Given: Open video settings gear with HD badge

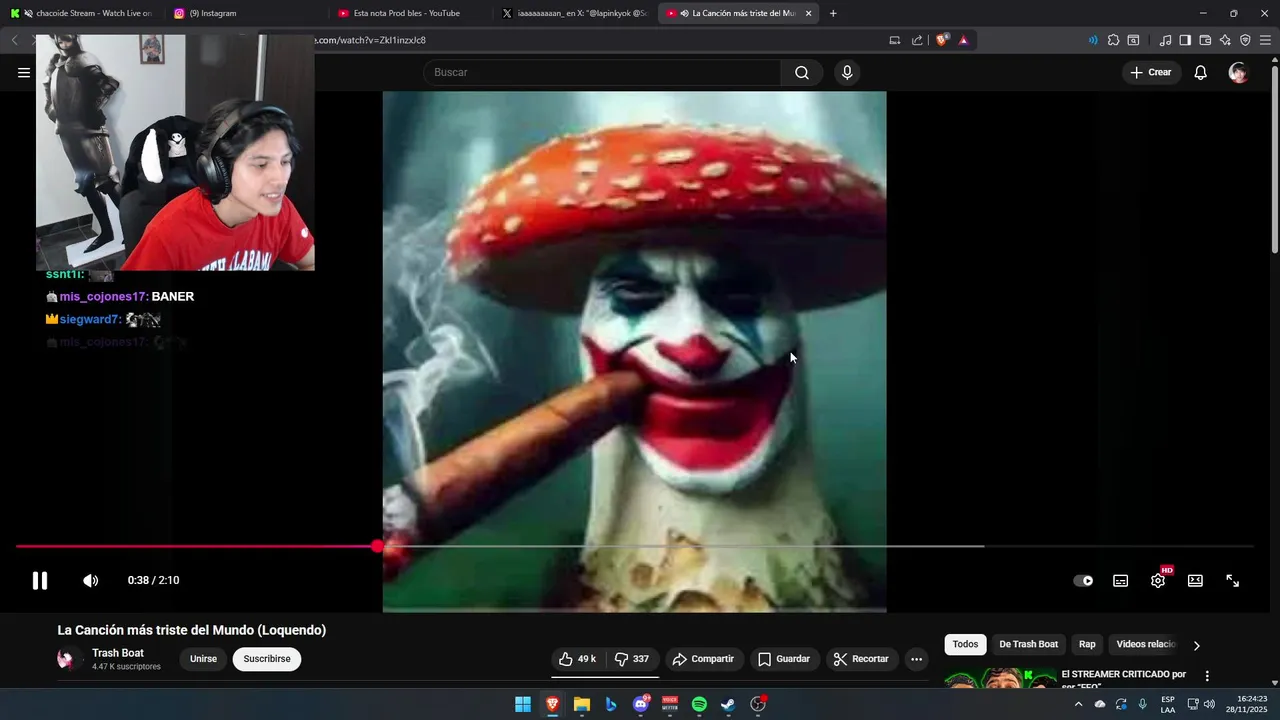Looking at the screenshot, I should [1158, 580].
